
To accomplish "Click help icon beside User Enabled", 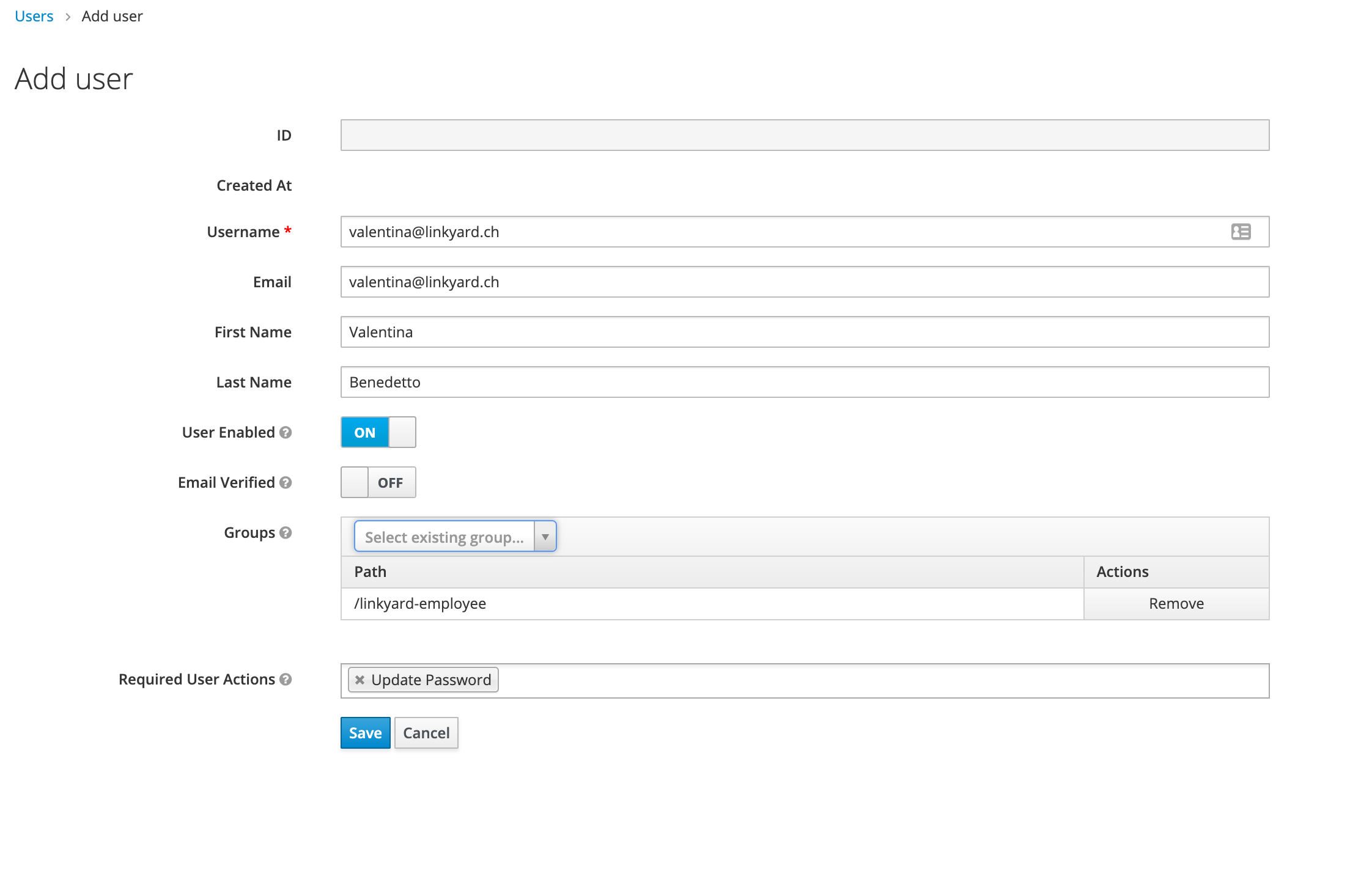I will point(286,432).
